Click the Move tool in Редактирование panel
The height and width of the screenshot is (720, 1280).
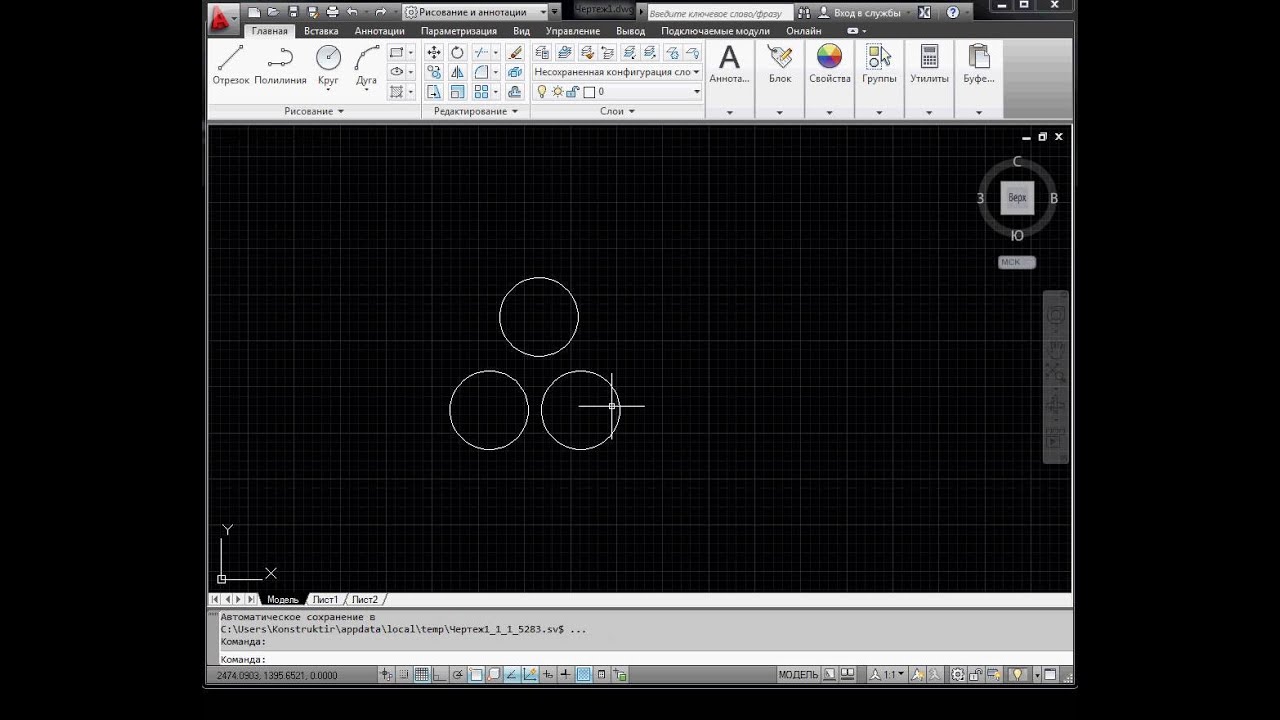coord(433,53)
